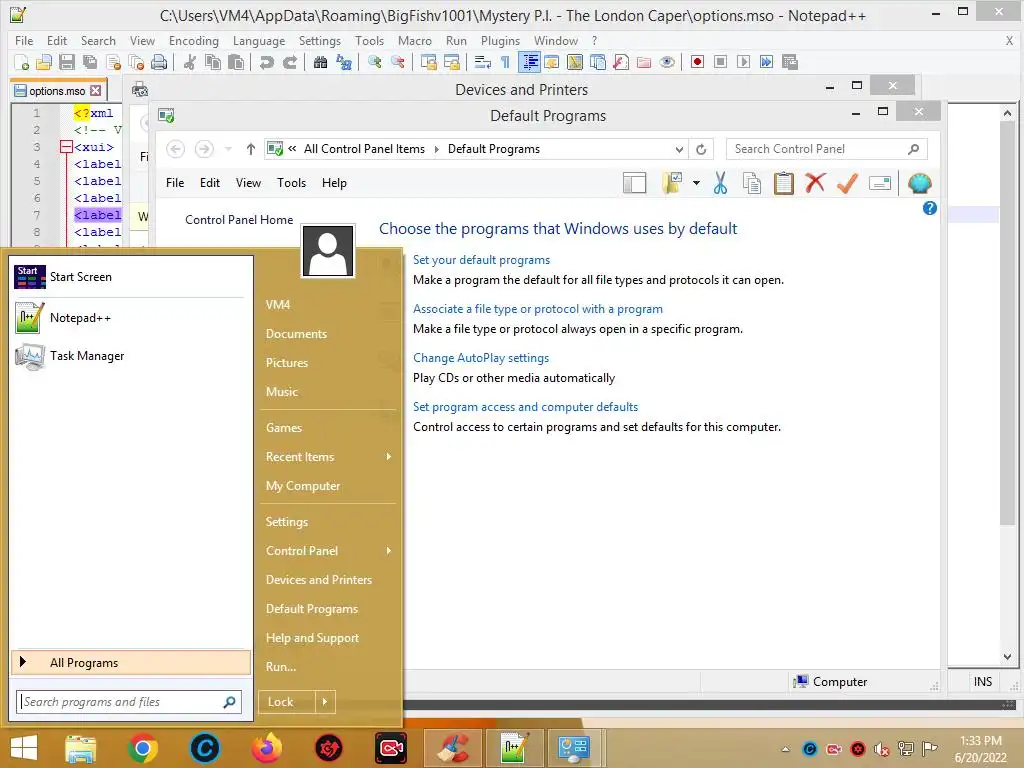1024x768 pixels.
Task: Open the Encoding menu in Notepad++
Action: 193,40
